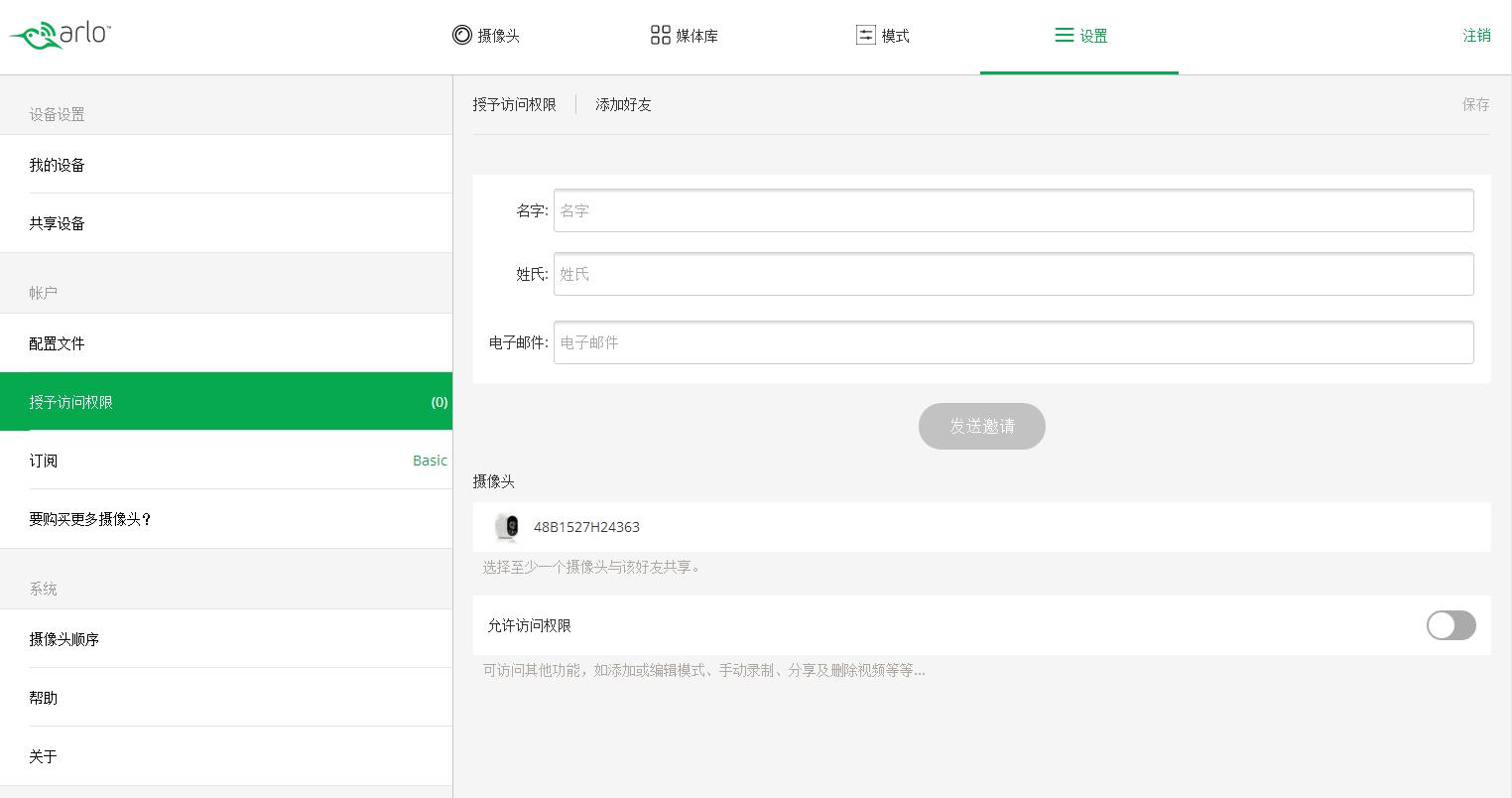Click the 摄像头 camera icon in top navigation

pyautogui.click(x=461, y=35)
